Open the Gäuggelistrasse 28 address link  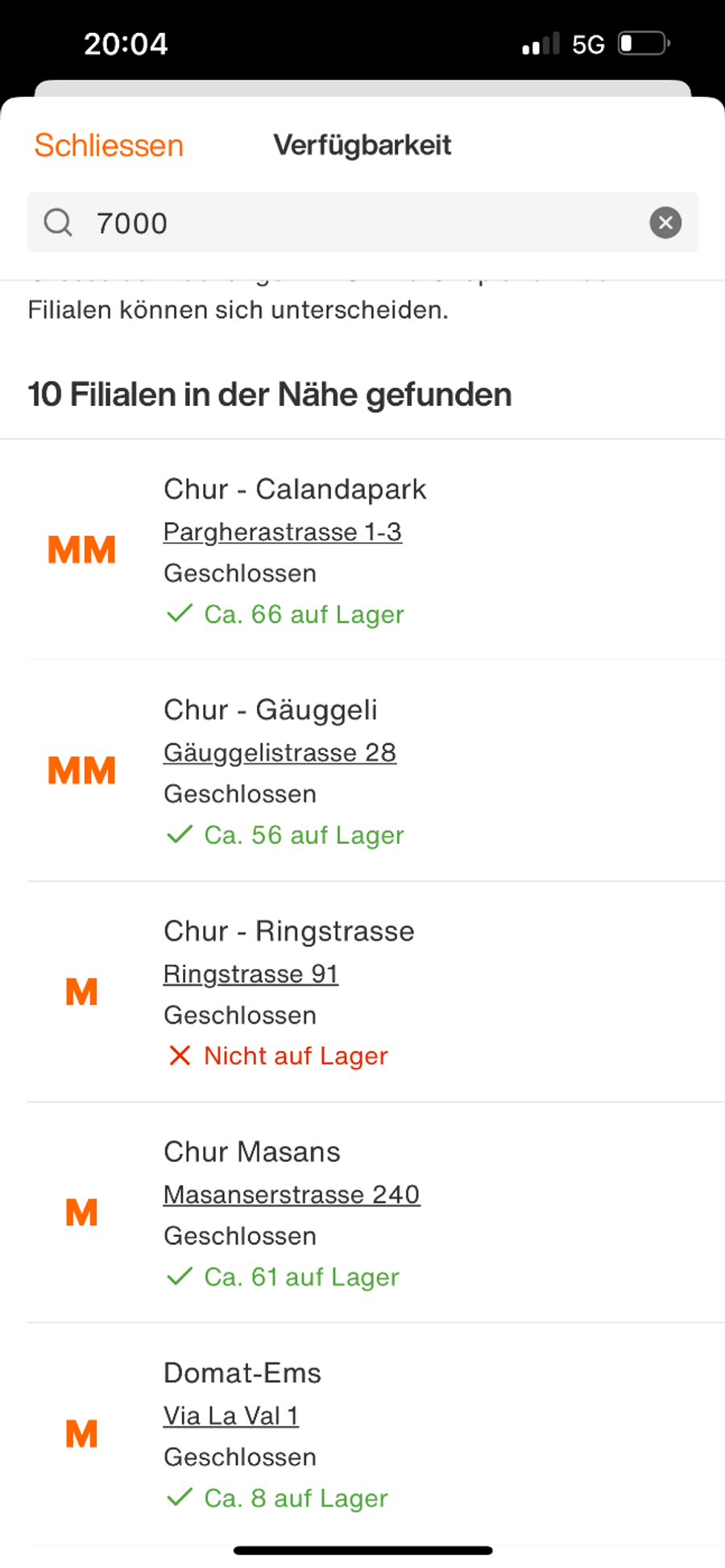(x=280, y=753)
